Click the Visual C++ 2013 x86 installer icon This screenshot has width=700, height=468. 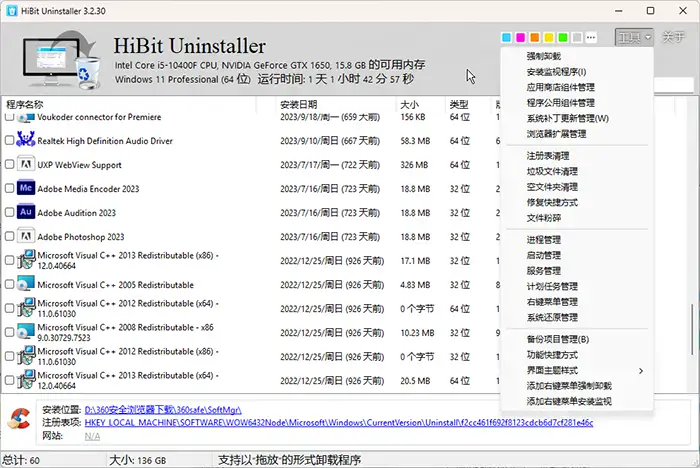click(x=26, y=259)
